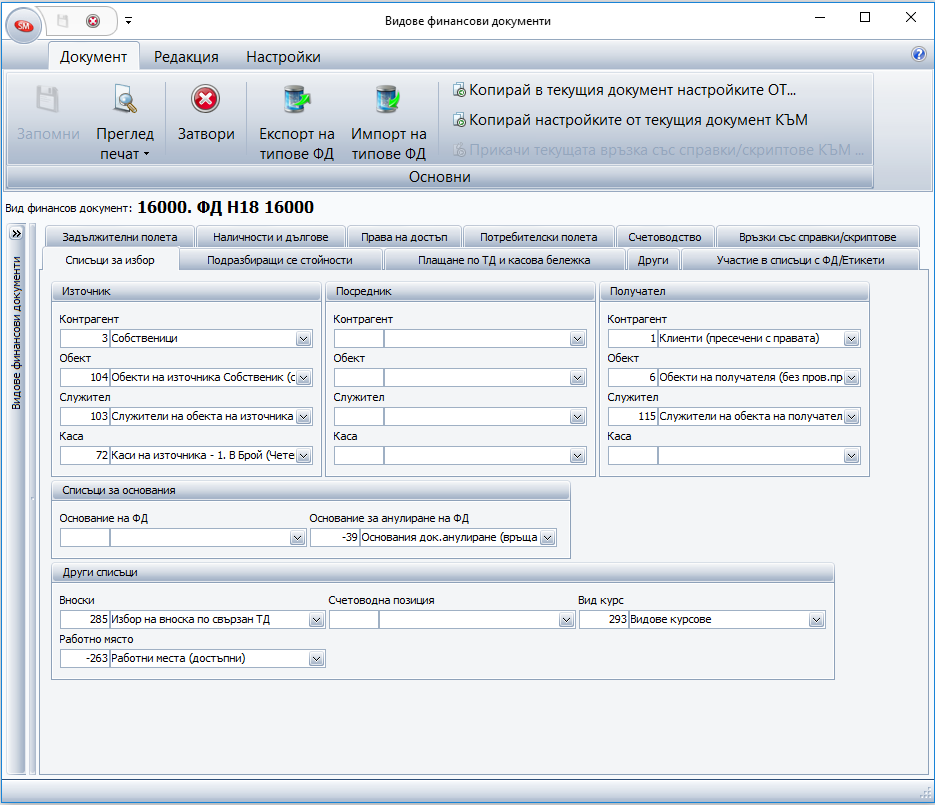Click Източник Служител code field 103
The width and height of the screenshot is (935, 805).
tap(85, 416)
